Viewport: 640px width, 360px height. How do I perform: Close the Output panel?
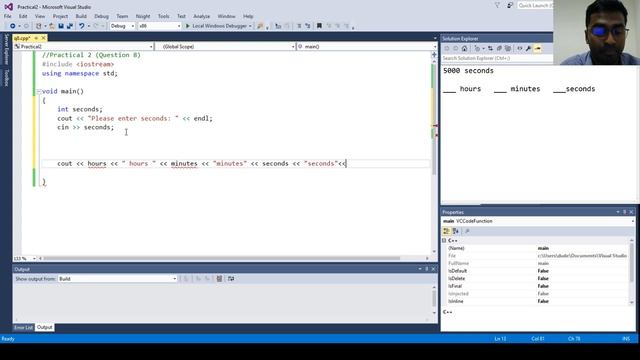point(433,269)
